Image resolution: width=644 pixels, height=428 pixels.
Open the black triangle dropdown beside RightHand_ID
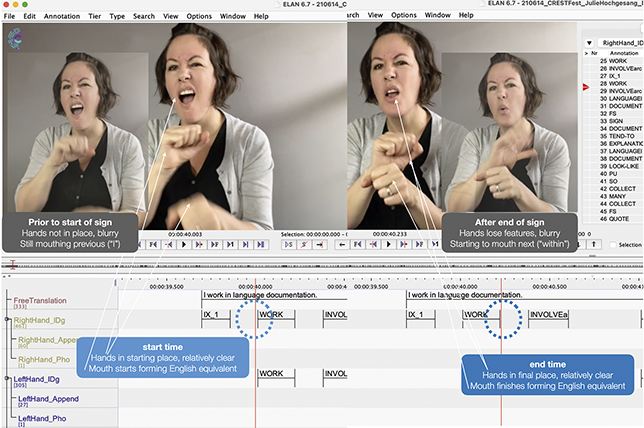589,43
